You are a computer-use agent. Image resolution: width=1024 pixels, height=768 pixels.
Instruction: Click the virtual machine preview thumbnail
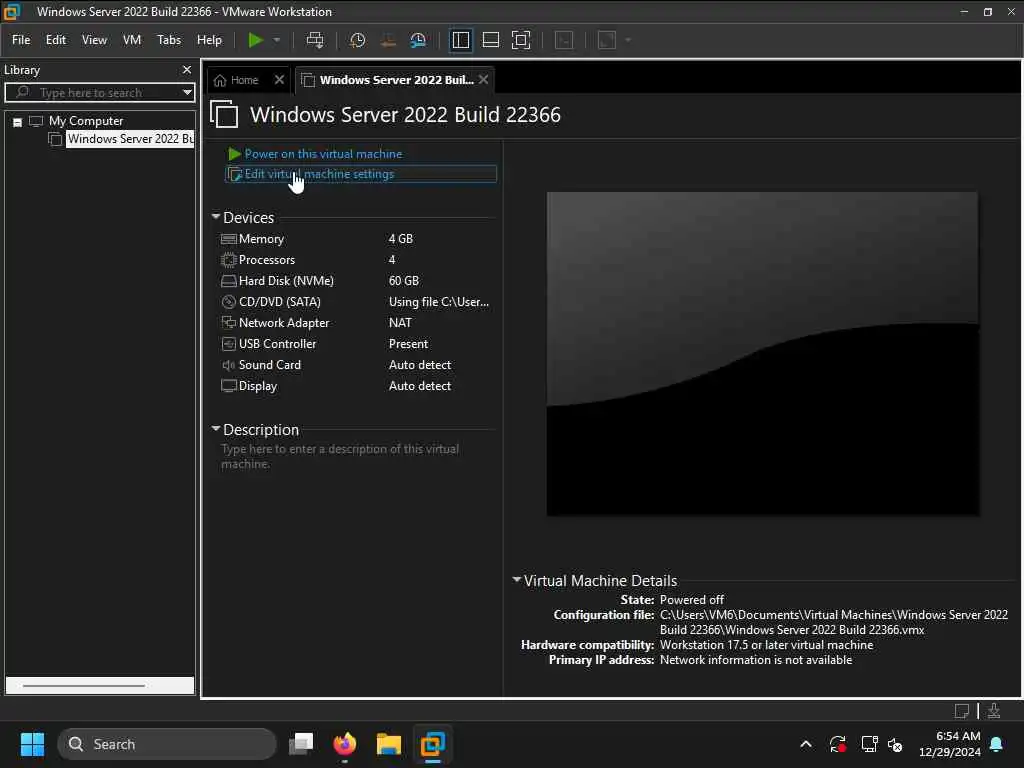coord(762,353)
